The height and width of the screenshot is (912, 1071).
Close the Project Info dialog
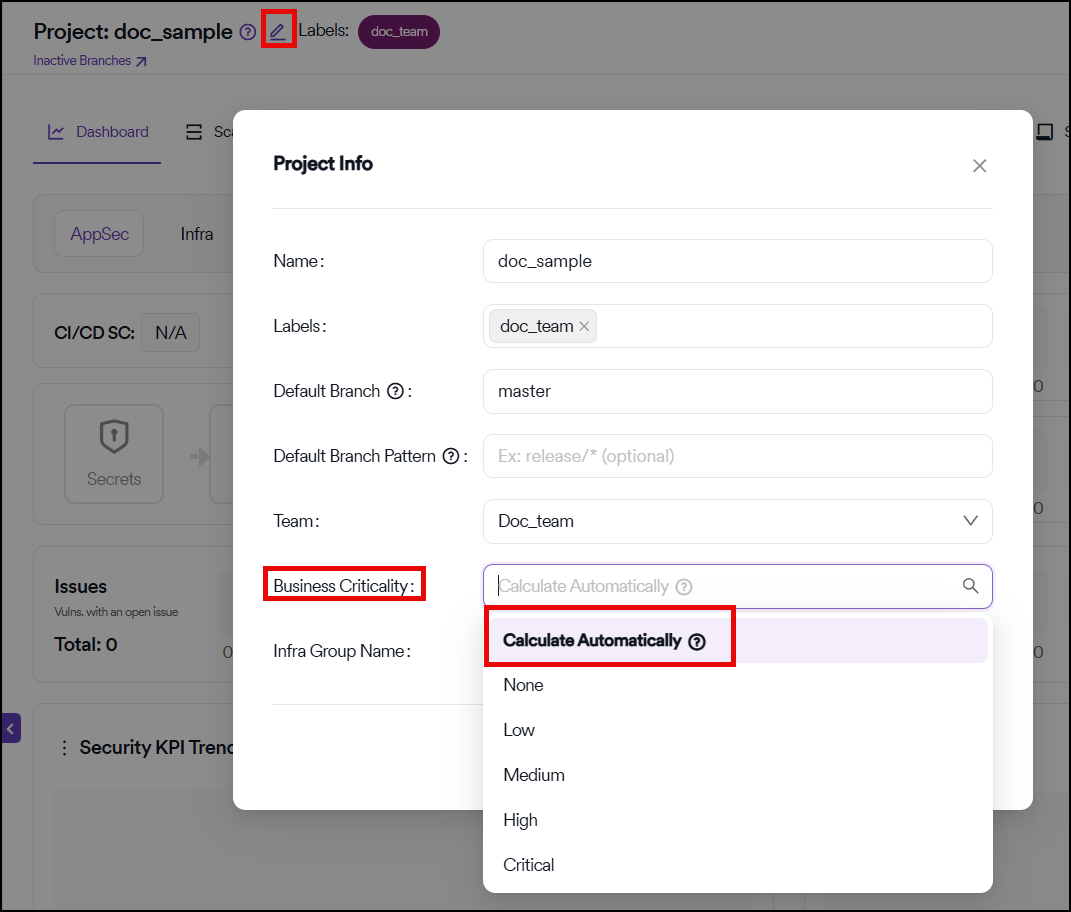pos(979,166)
